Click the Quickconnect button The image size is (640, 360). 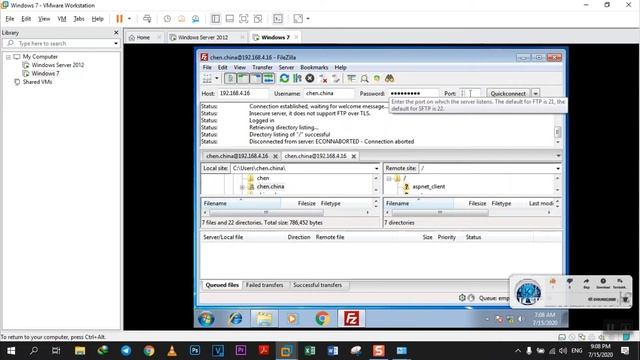click(508, 93)
